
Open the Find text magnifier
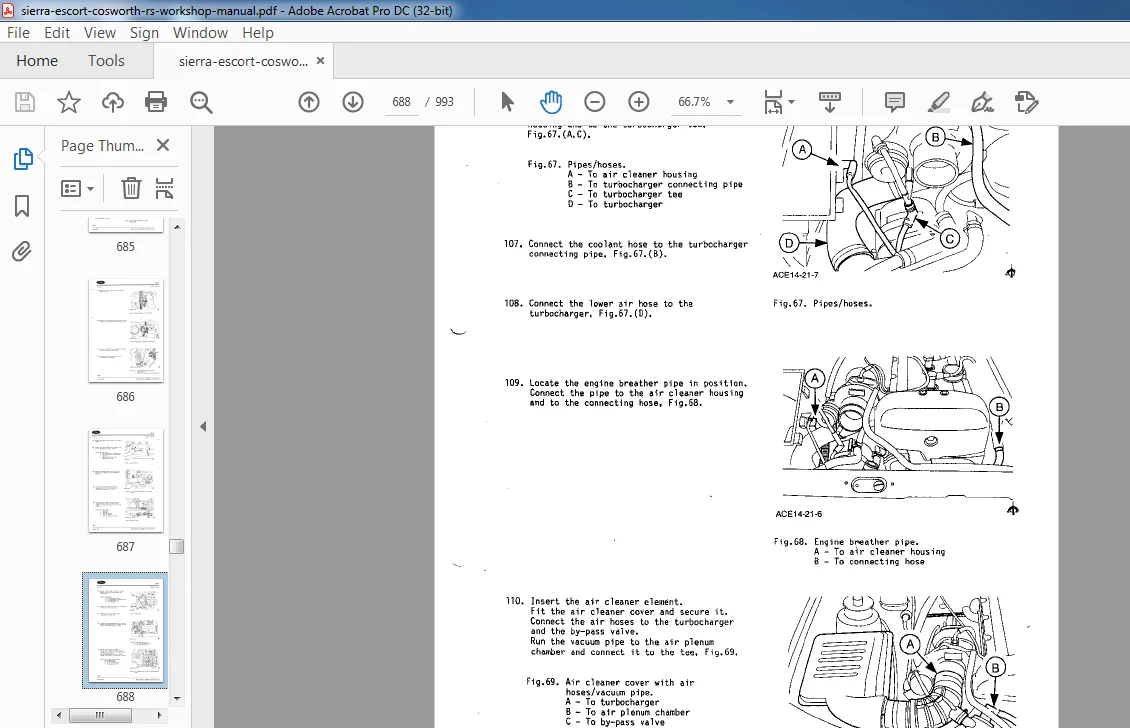[201, 102]
